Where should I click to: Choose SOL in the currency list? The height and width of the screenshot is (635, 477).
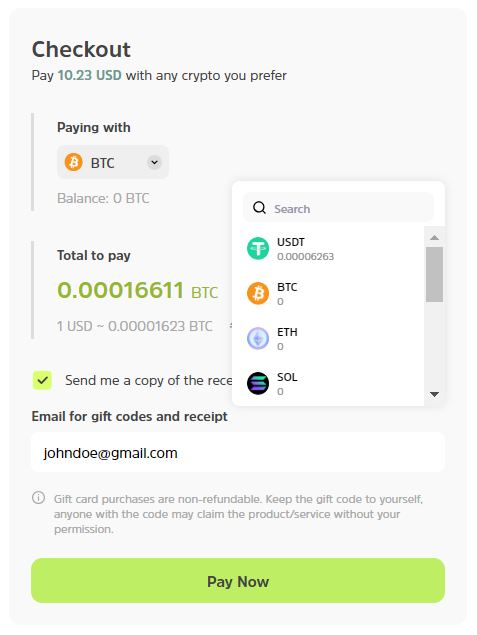(x=328, y=384)
